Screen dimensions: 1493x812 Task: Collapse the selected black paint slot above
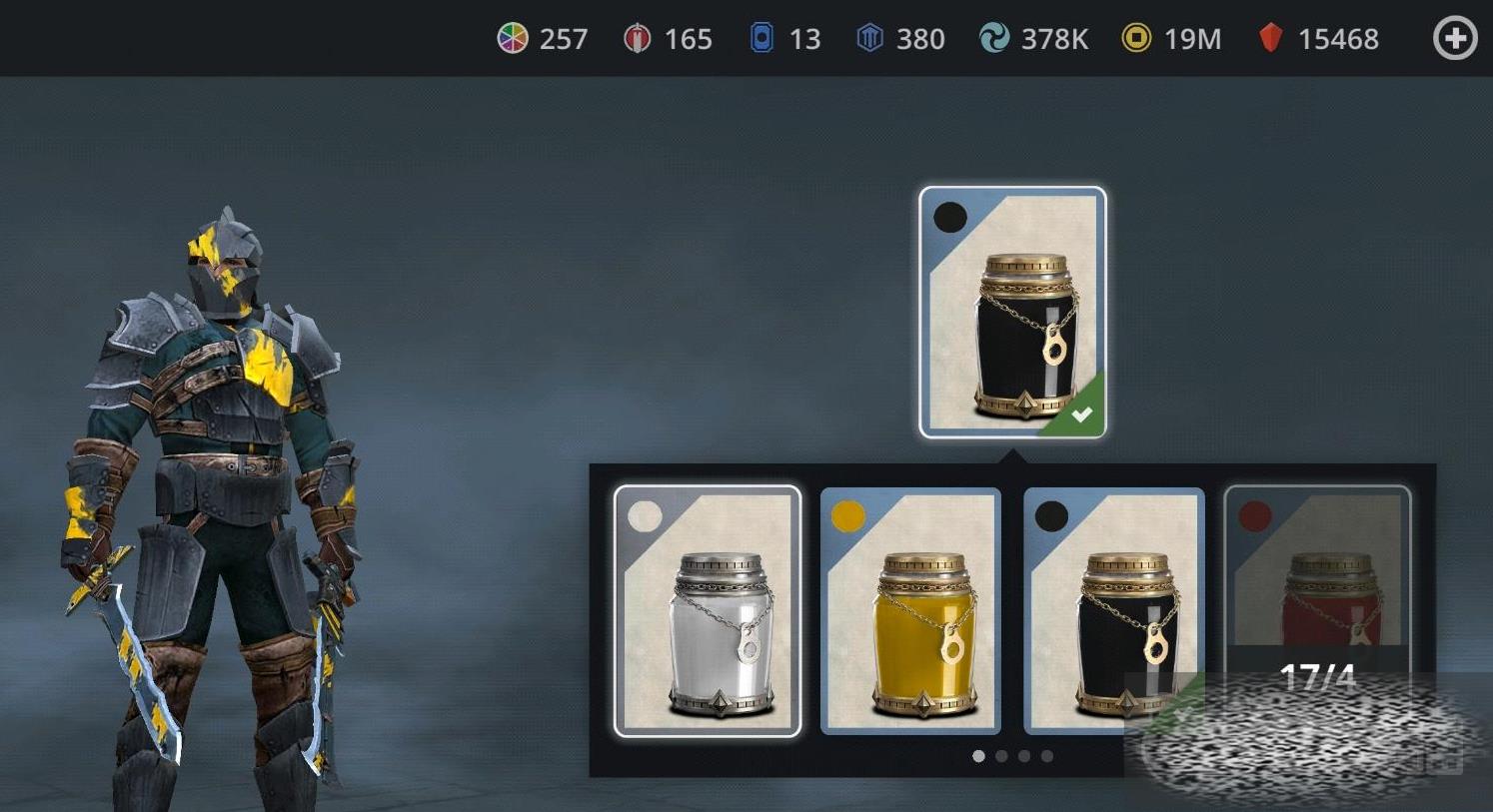1012,313
